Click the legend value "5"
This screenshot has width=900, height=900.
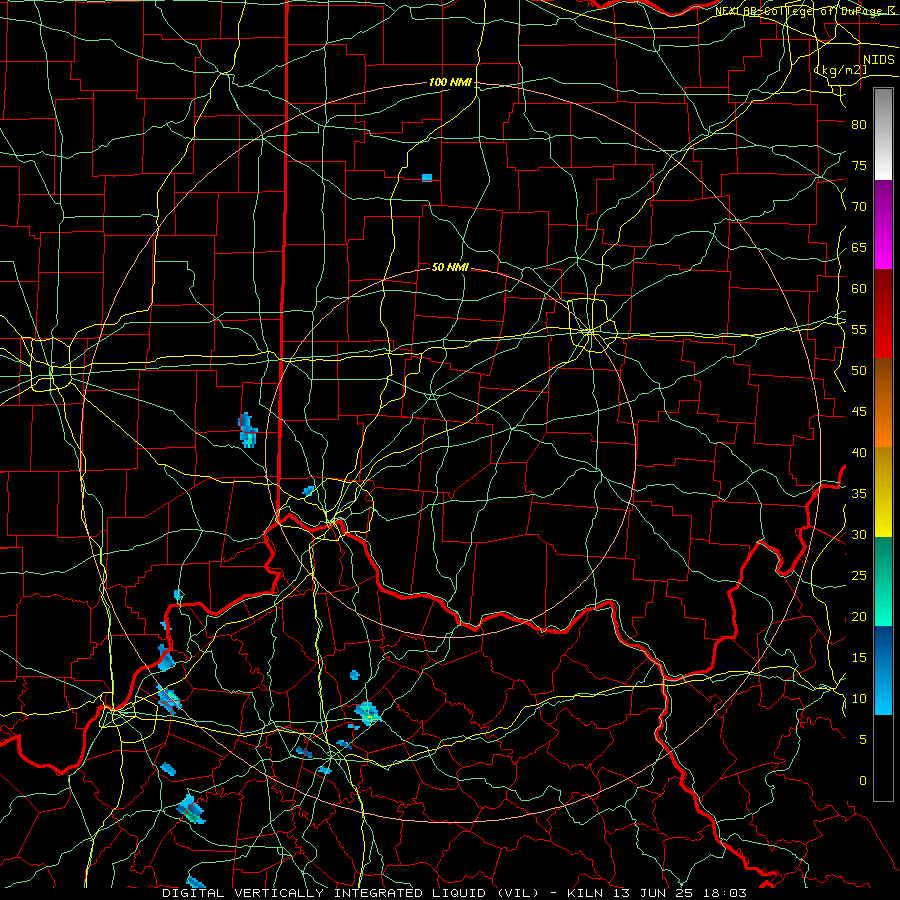(863, 740)
